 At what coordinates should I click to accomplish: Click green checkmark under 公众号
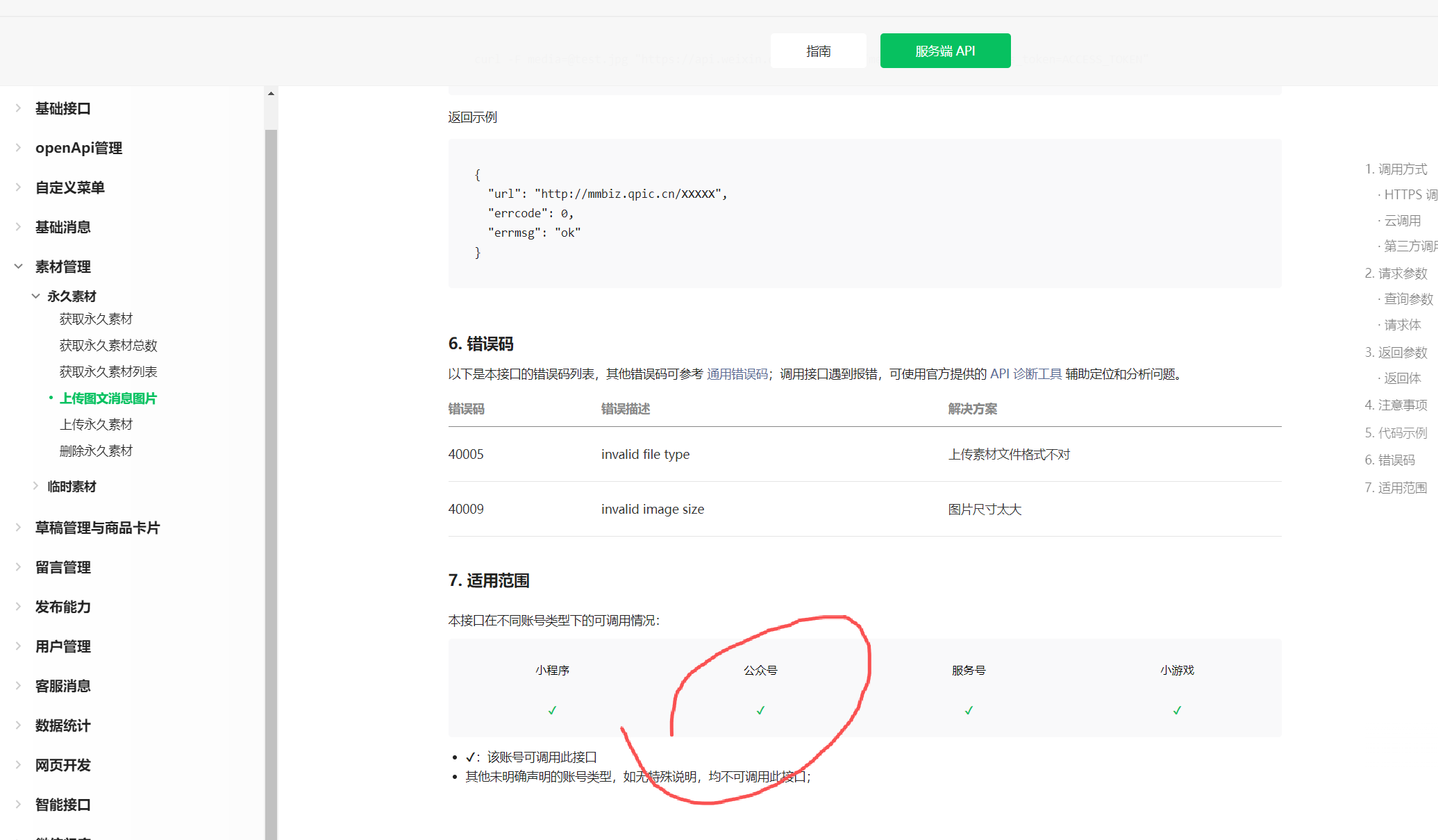[x=760, y=710]
